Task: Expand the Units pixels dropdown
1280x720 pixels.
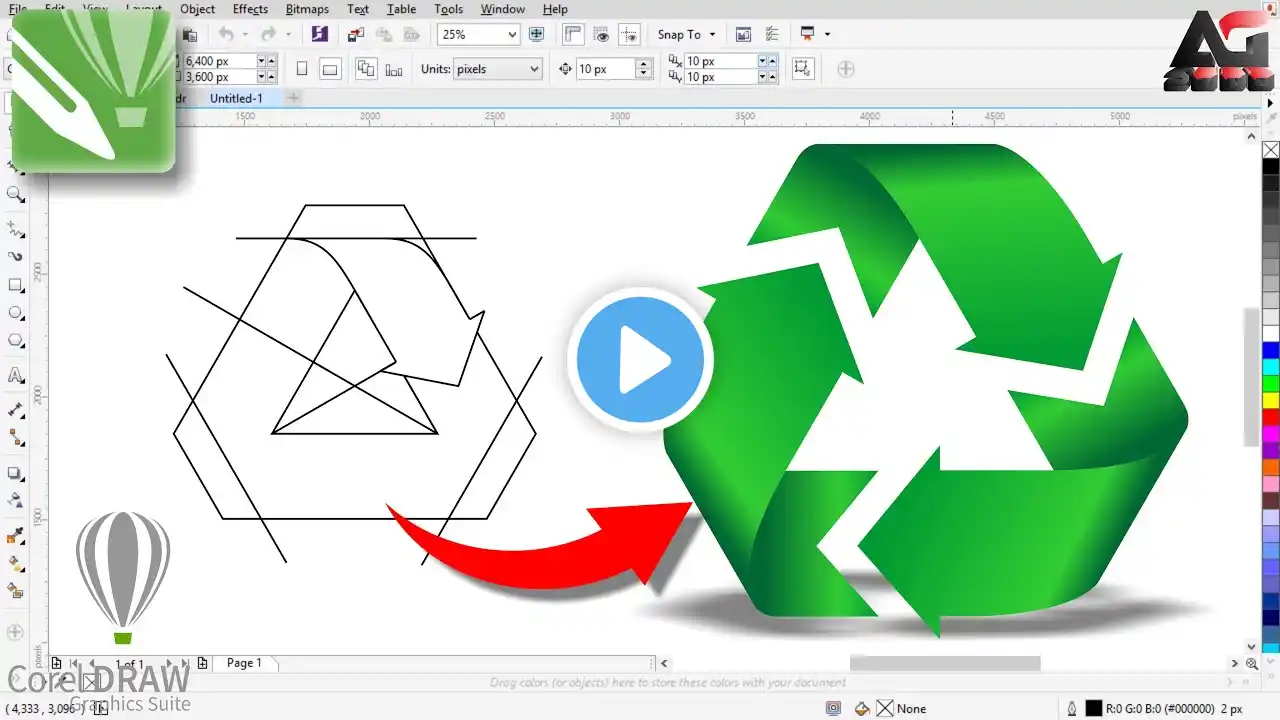Action: click(534, 69)
